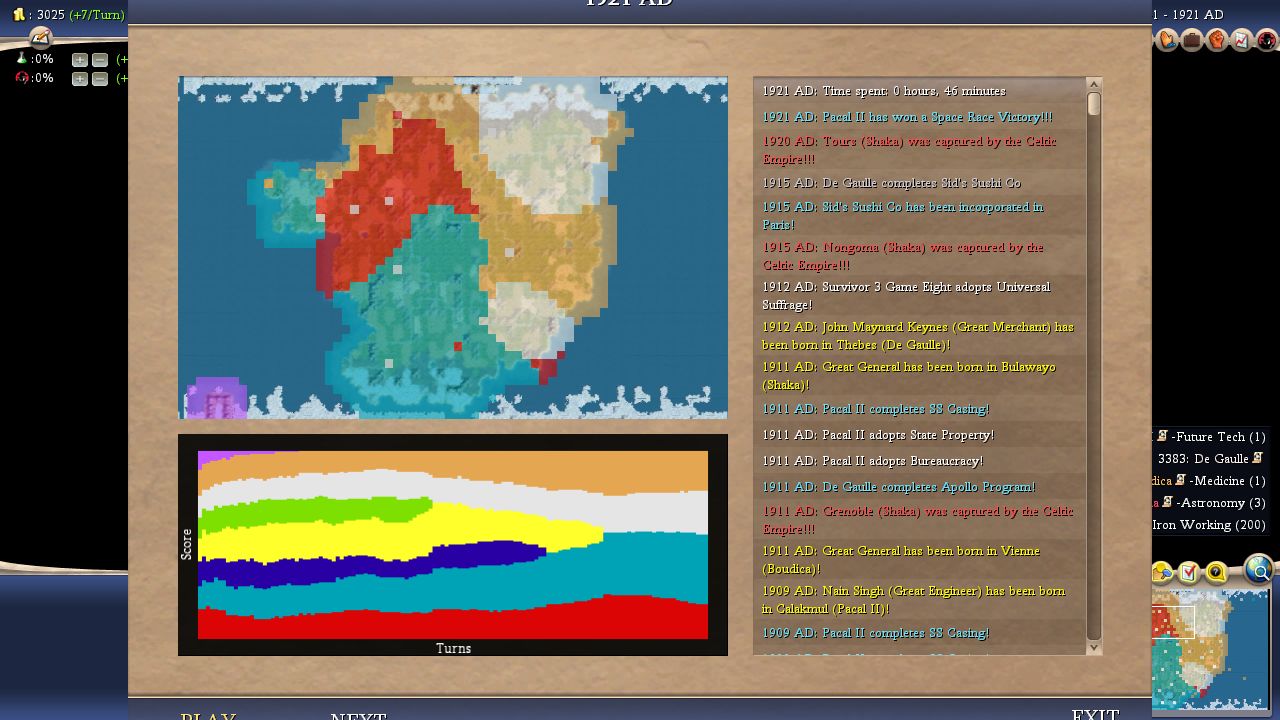Screen dimensions: 1280x720
Task: Click the treasury text '3025 (+7/Turn)'
Action: coord(80,15)
